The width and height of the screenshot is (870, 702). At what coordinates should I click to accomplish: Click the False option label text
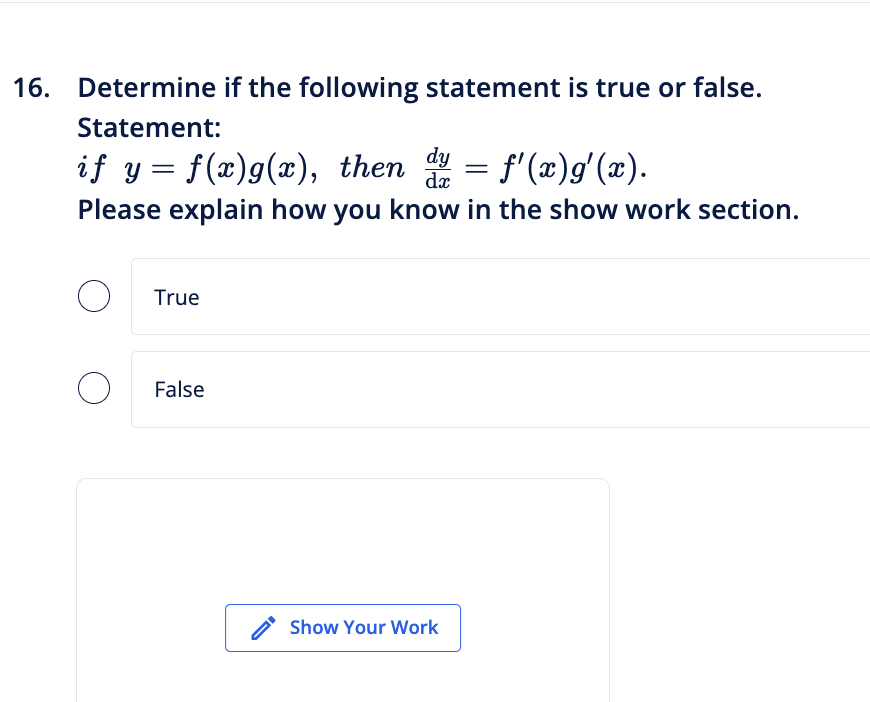click(x=178, y=389)
